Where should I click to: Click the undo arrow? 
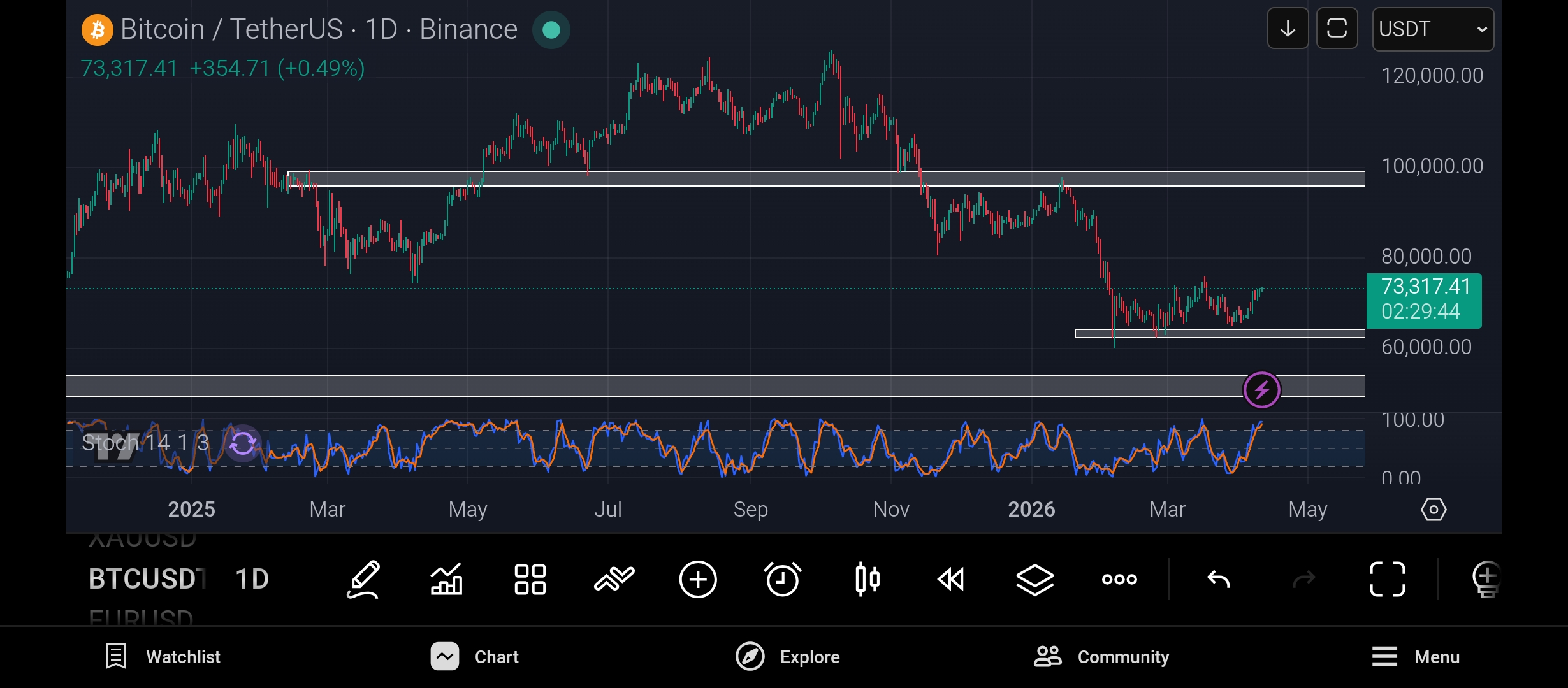coord(1219,579)
